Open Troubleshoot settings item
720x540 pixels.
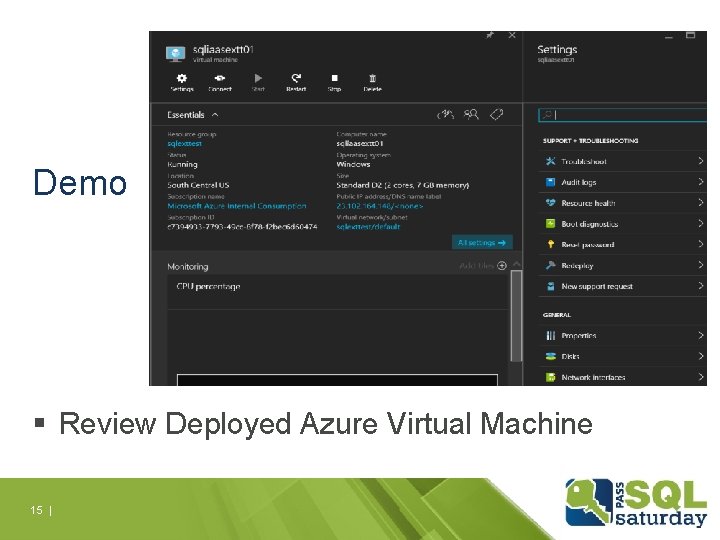click(622, 161)
